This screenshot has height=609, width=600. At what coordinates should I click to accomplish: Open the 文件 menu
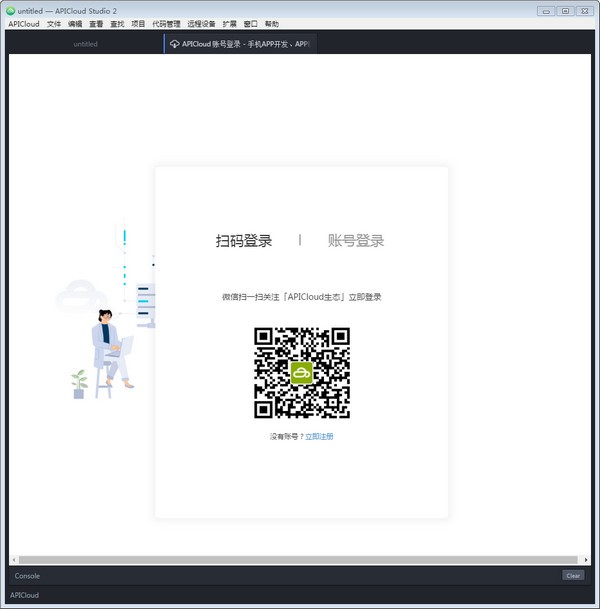54,23
